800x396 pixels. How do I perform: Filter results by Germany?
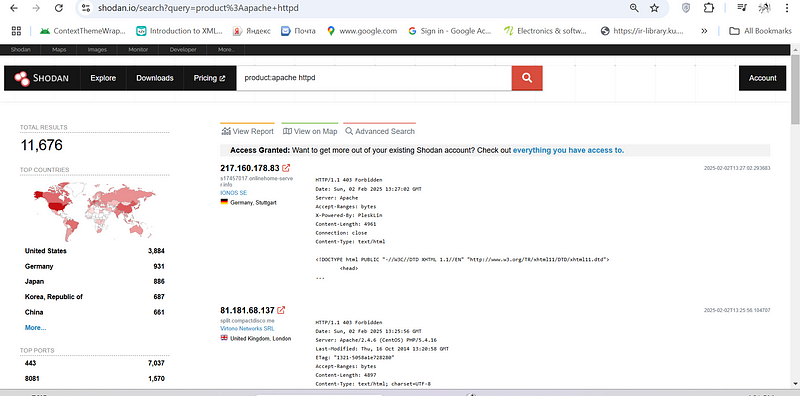94,266
